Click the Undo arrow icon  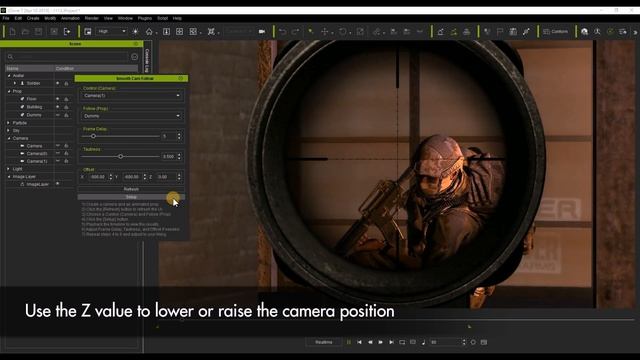coord(282,31)
